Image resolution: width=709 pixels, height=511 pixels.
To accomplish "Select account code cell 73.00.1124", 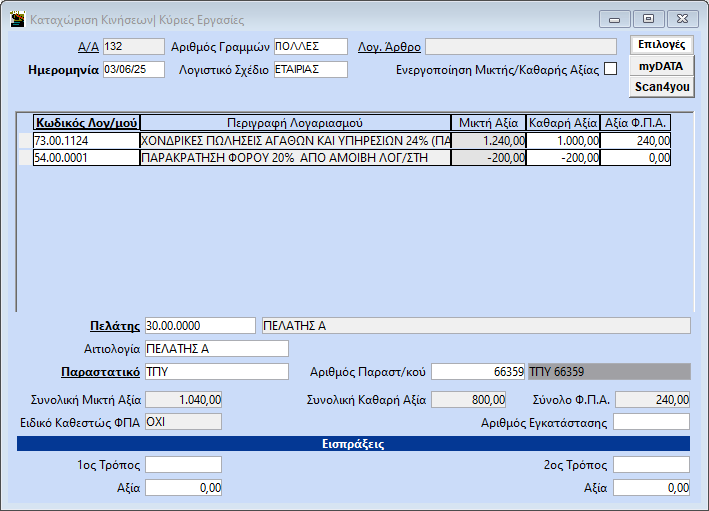I will coord(86,141).
